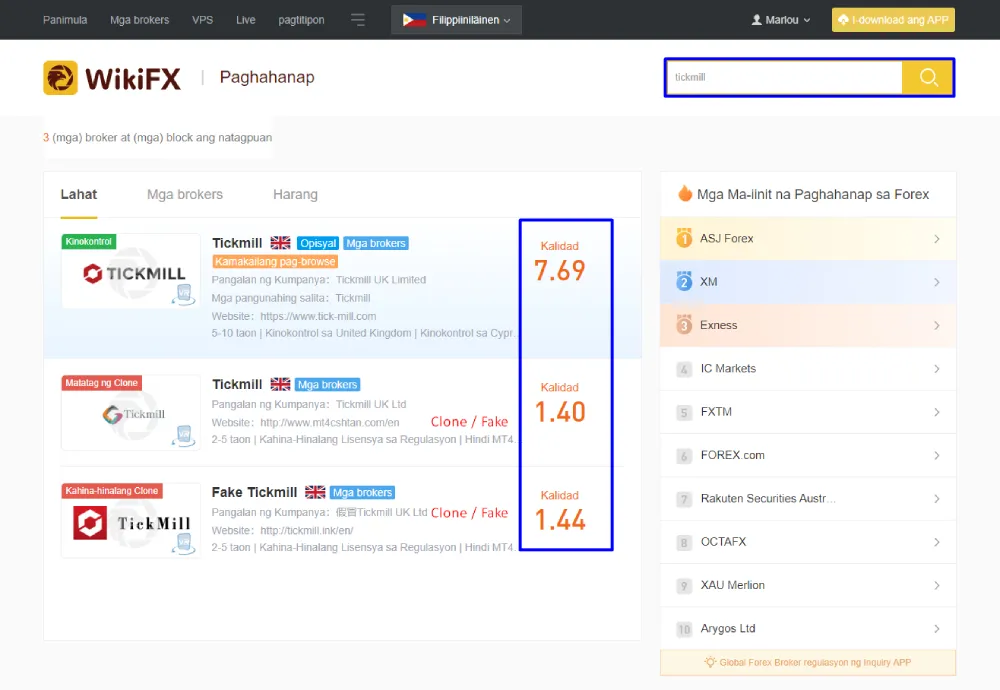Expand the Arygos Ltd row chevron
This screenshot has height=690, width=1000.
[936, 629]
